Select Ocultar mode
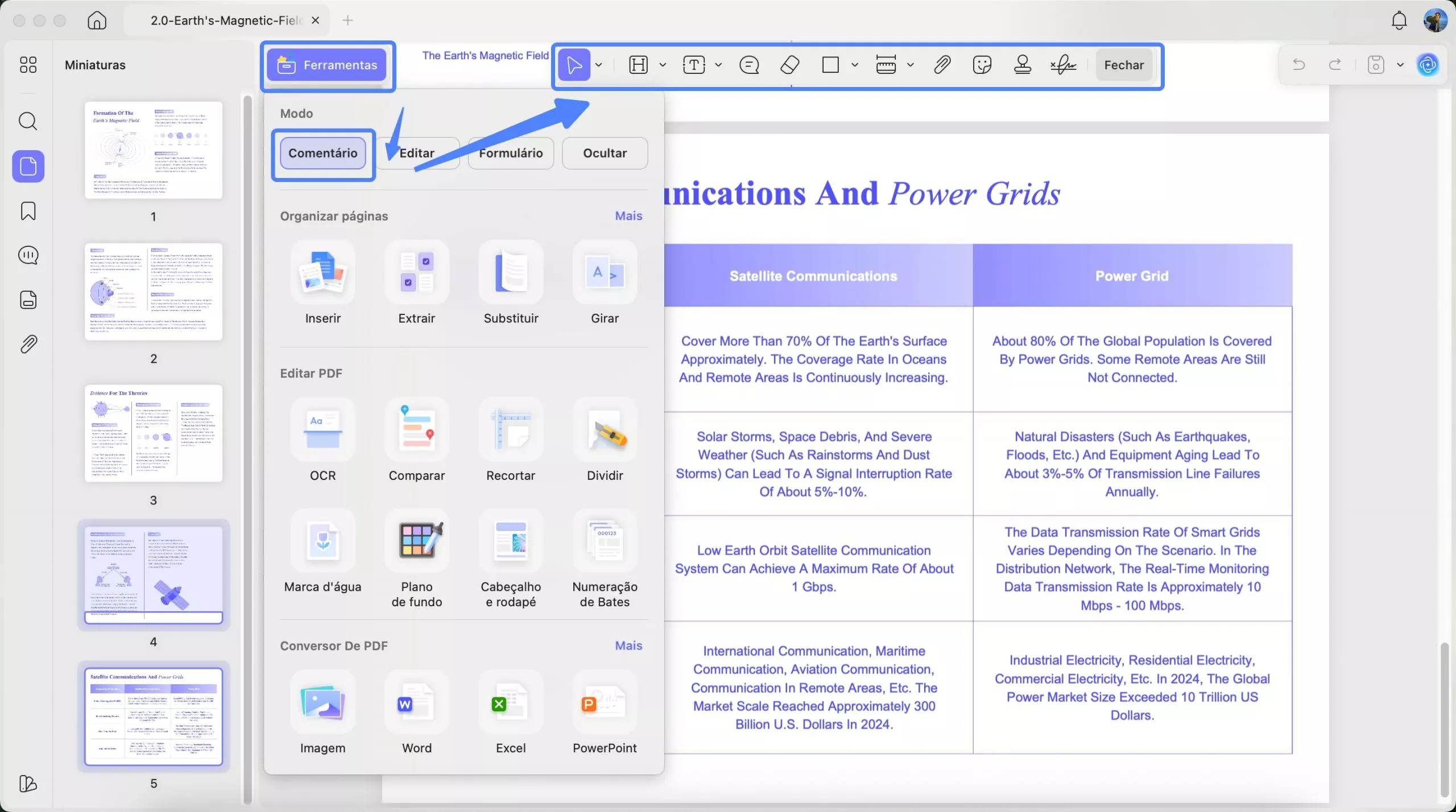 coord(605,153)
